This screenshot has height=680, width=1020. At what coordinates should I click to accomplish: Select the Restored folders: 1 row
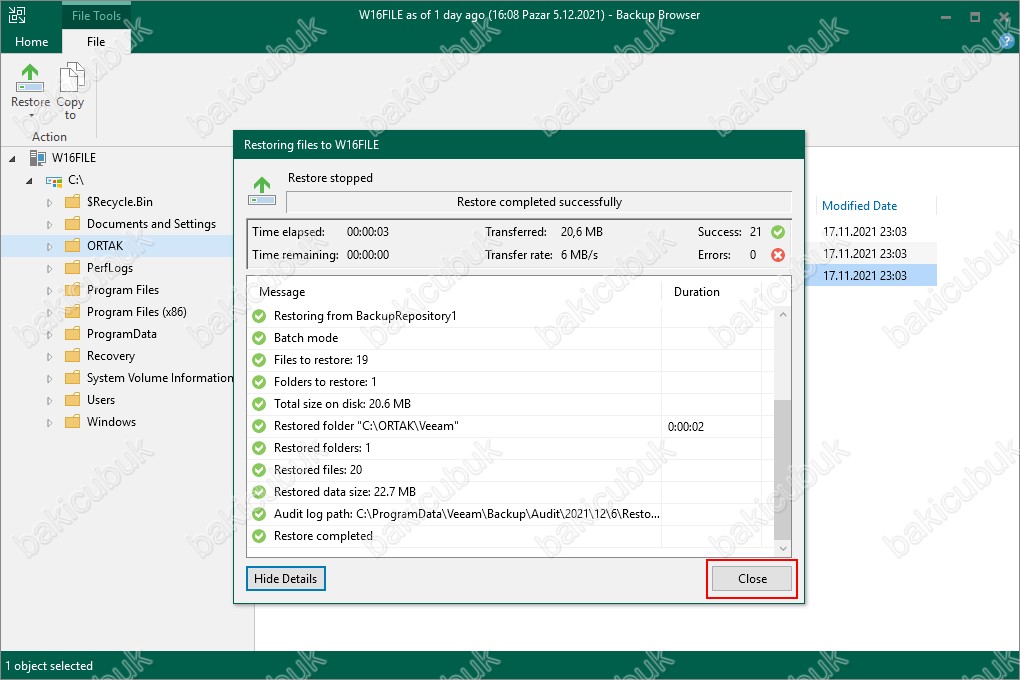click(x=511, y=448)
